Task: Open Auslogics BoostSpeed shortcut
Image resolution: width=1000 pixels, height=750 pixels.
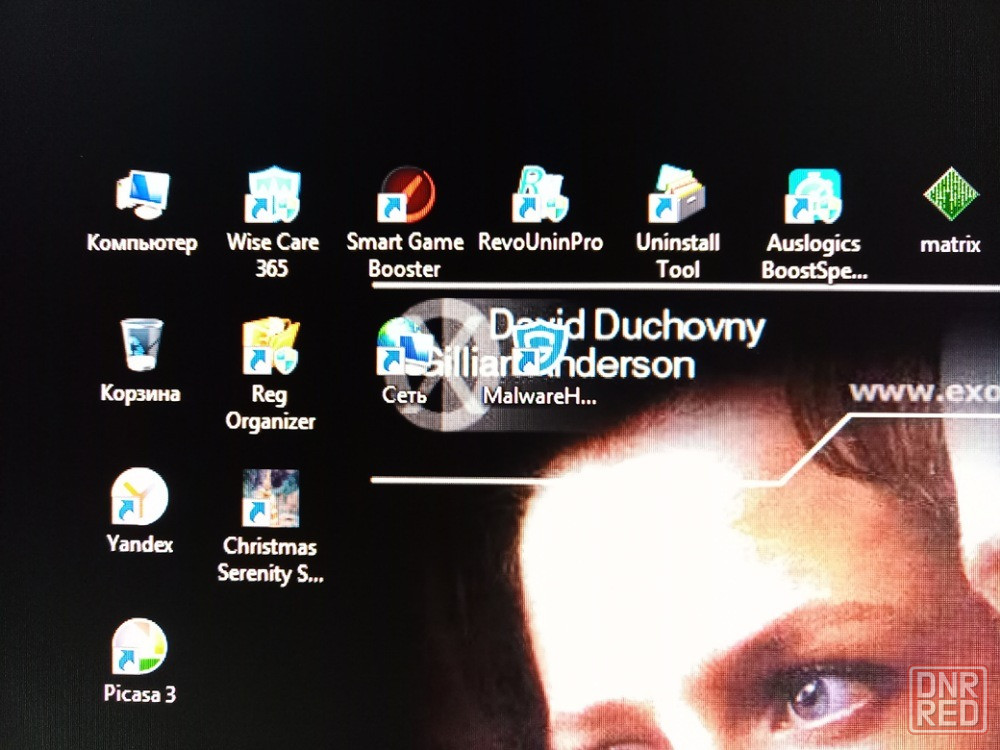Action: point(813,196)
